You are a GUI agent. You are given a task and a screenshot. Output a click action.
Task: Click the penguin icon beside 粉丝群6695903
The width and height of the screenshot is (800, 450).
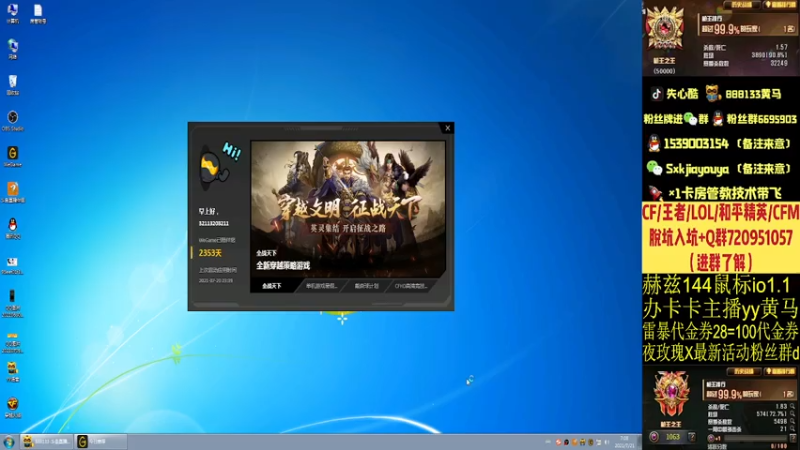[718, 119]
